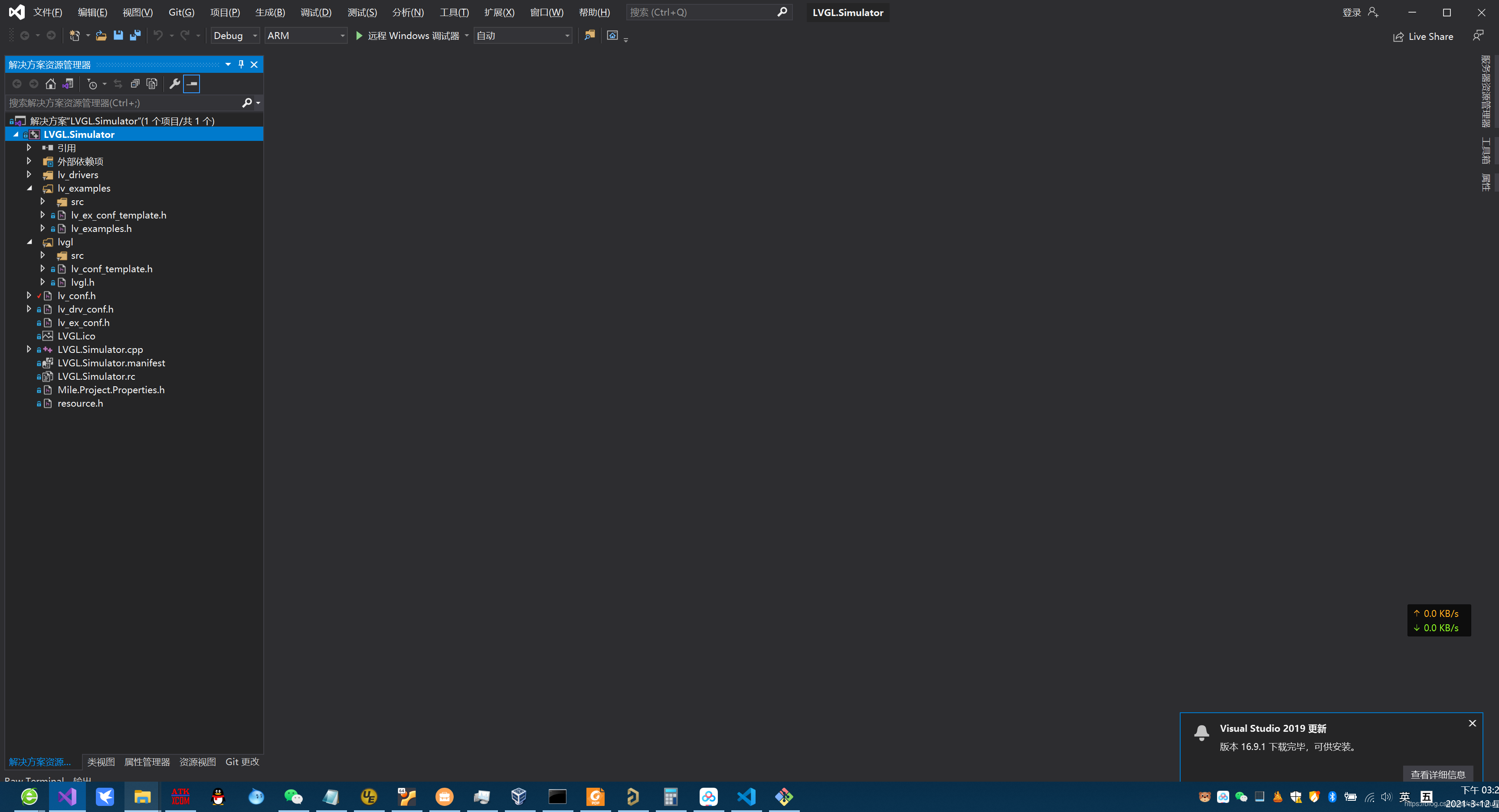Image resolution: width=1499 pixels, height=812 pixels.
Task: Expand the lv_drivers folder
Action: (x=29, y=175)
